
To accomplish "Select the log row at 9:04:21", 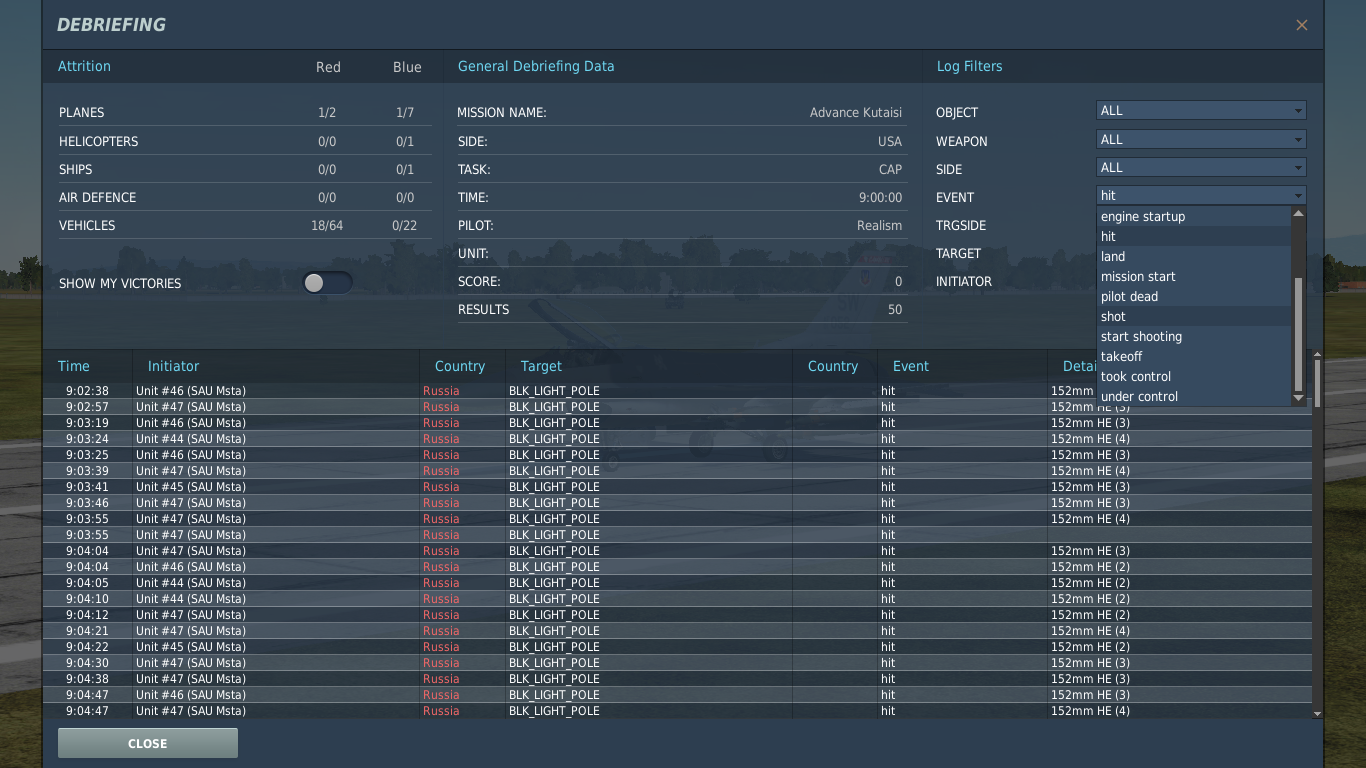I will [677, 631].
